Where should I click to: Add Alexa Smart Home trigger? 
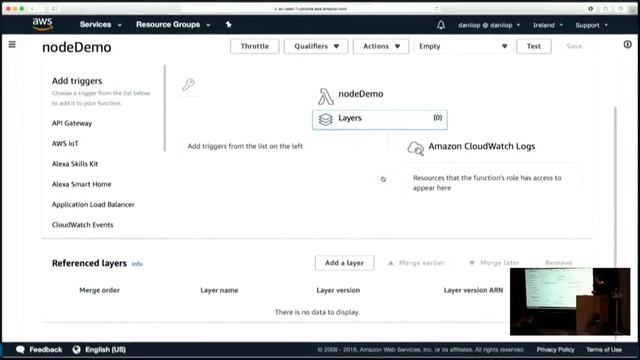coord(82,184)
